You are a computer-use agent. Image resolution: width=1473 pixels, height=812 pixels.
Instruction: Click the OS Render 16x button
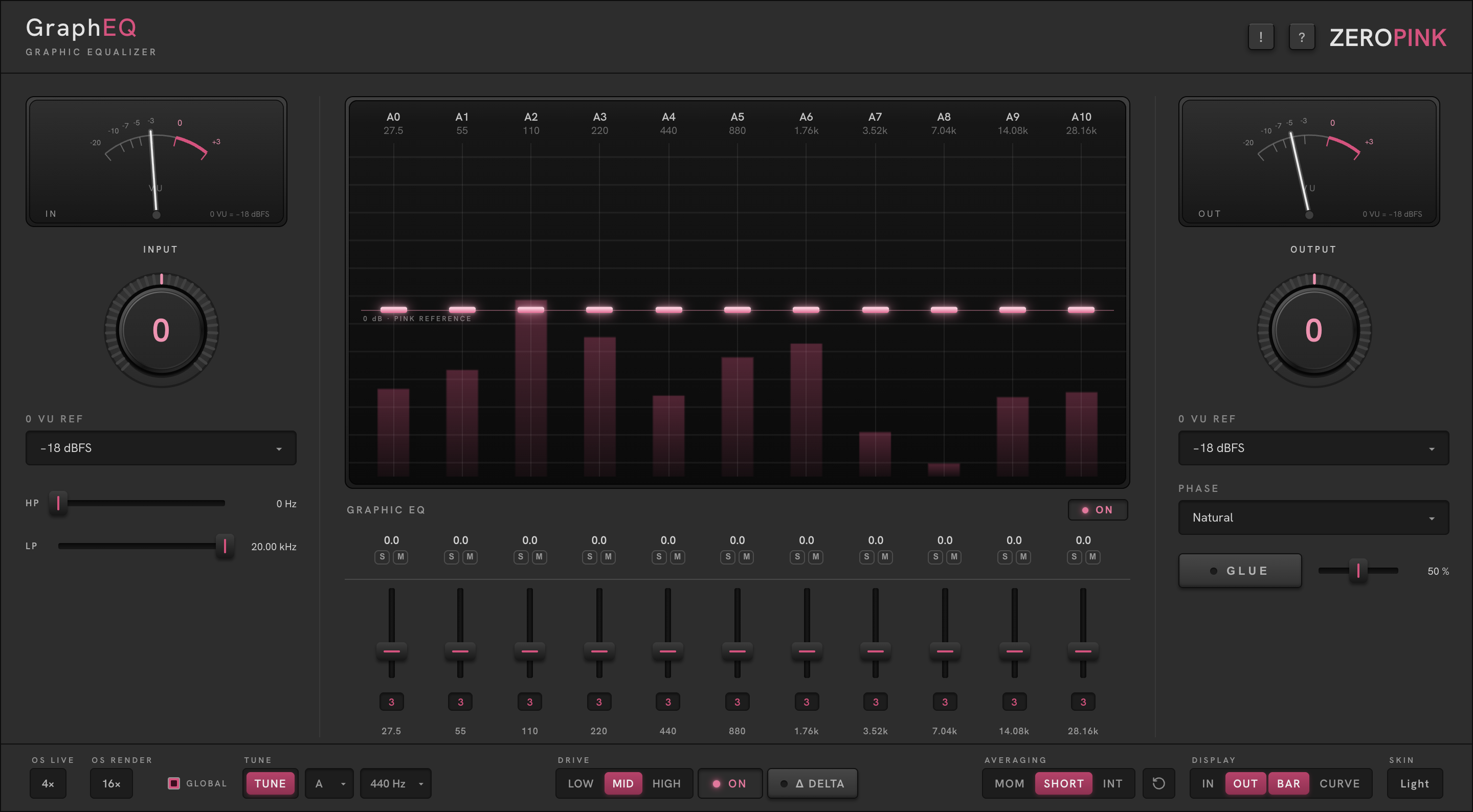click(111, 783)
